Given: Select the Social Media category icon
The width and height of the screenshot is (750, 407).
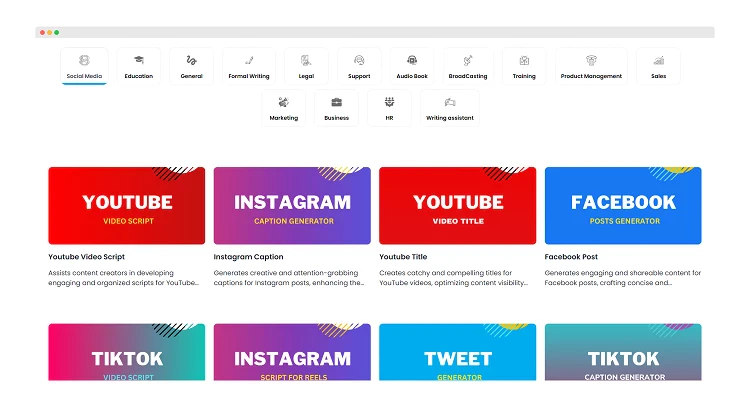Looking at the screenshot, I should click(x=84, y=60).
